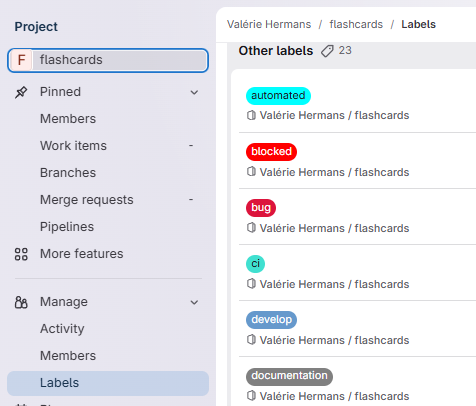Viewport: 476px width, 406px height.
Task: Click project icon under ci label
Action: click(x=251, y=284)
